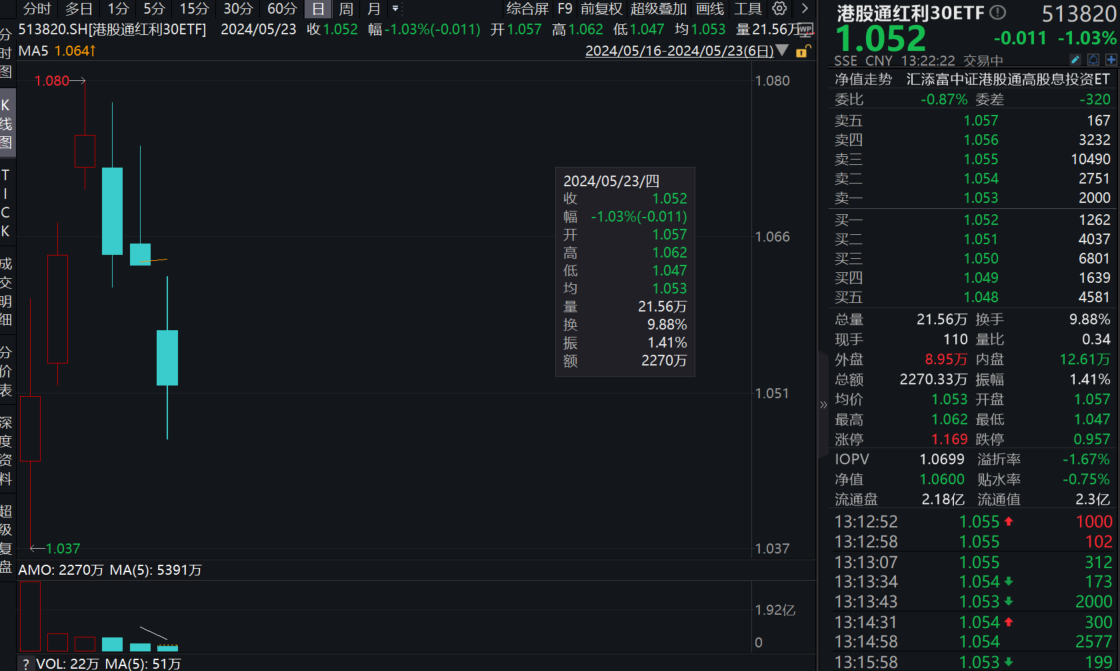Select the 分时图 sidebar tab
The height and width of the screenshot is (671, 1120).
7,53
